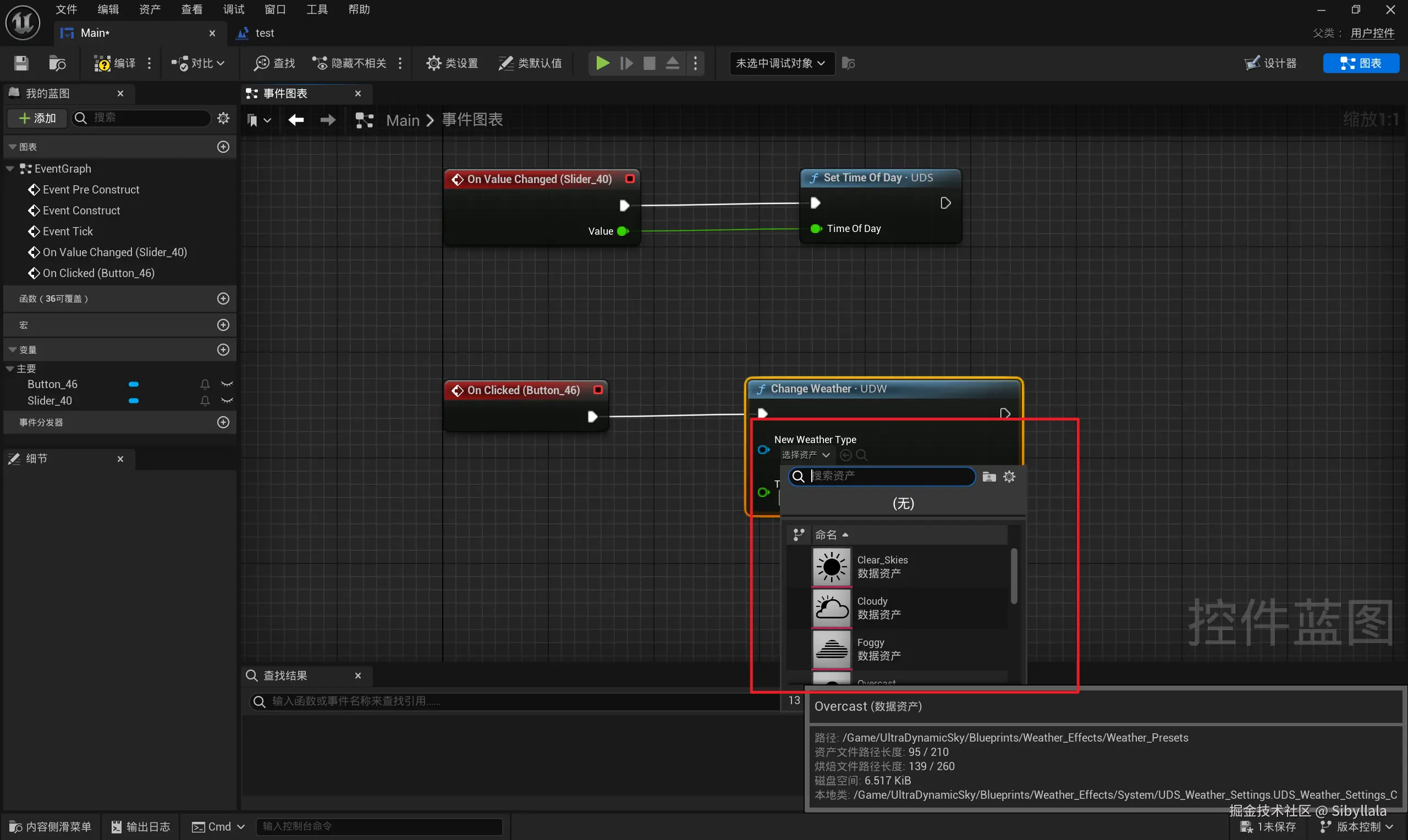Open Class Settings (类设置) gear
This screenshot has height=840, width=1408.
[x=452, y=63]
